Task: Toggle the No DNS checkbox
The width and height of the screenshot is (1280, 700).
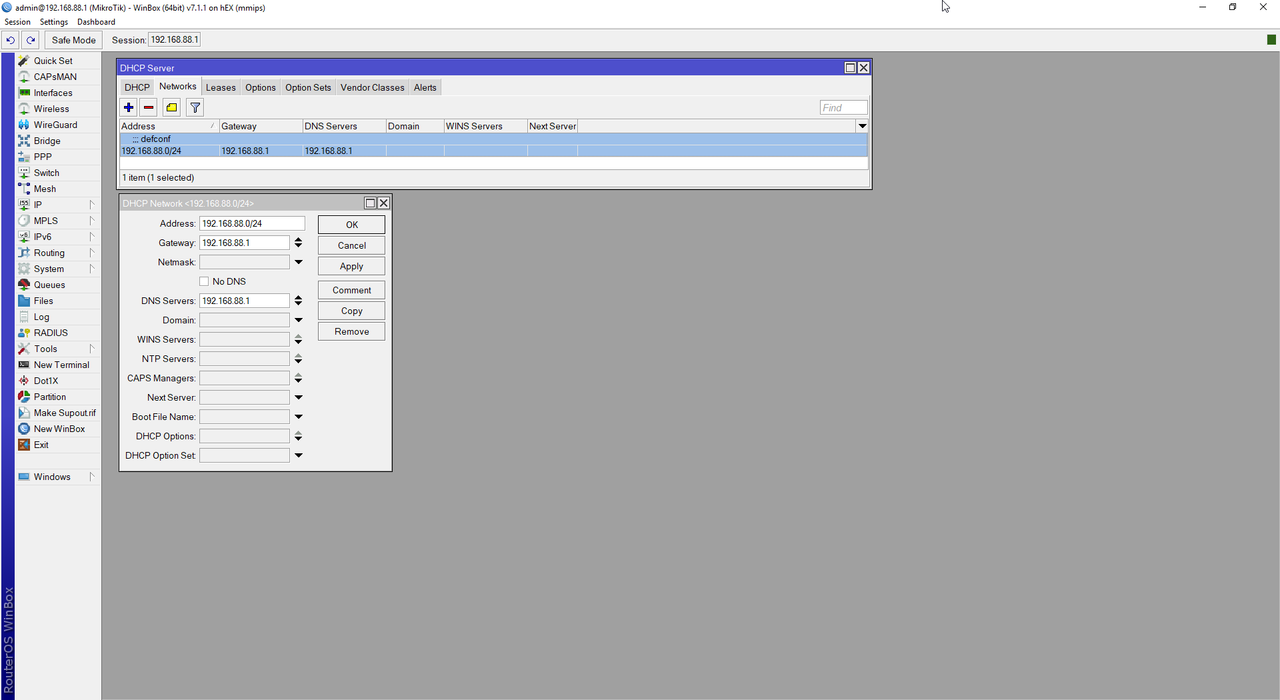Action: click(204, 282)
